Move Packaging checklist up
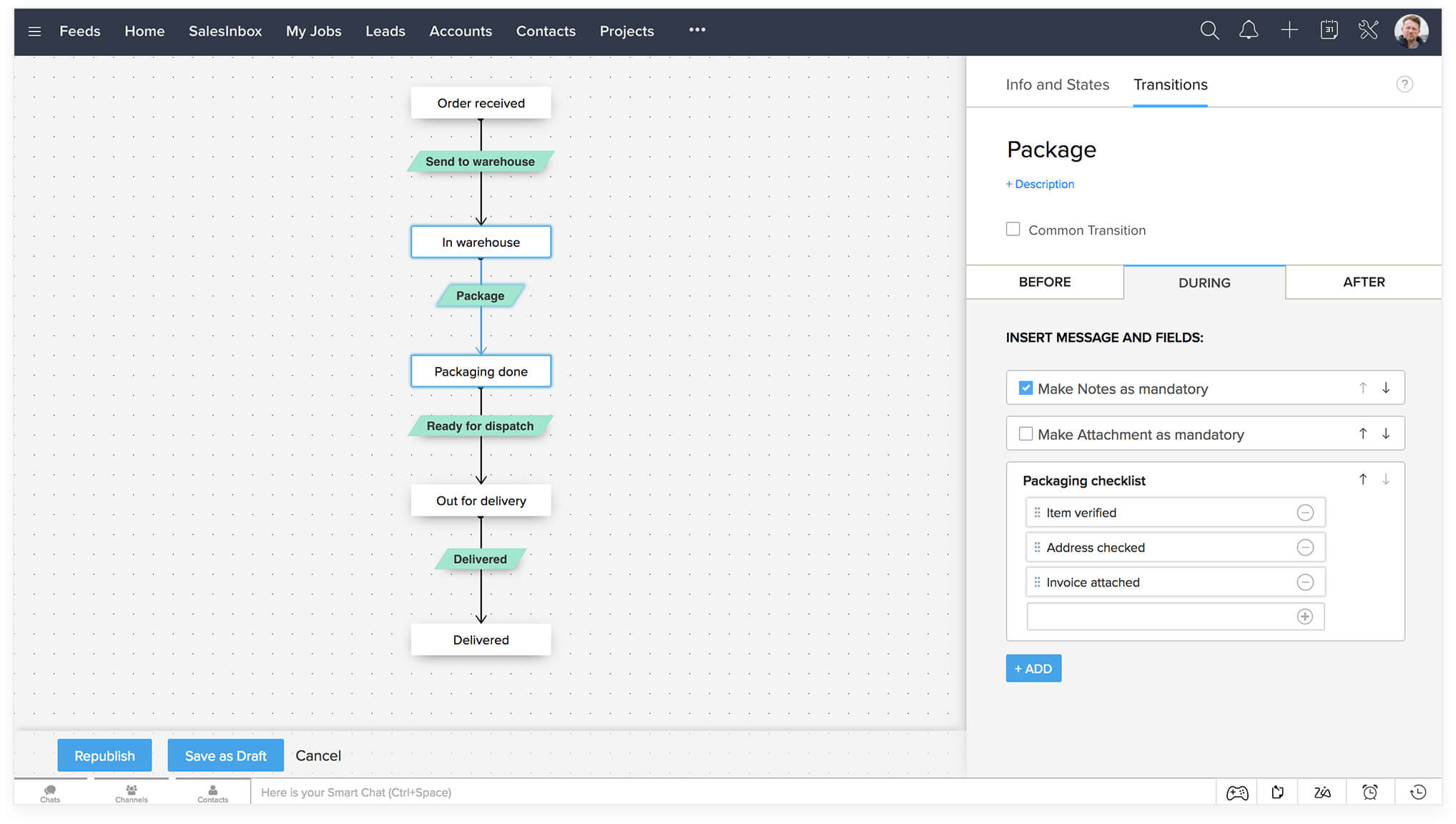 coord(1363,479)
